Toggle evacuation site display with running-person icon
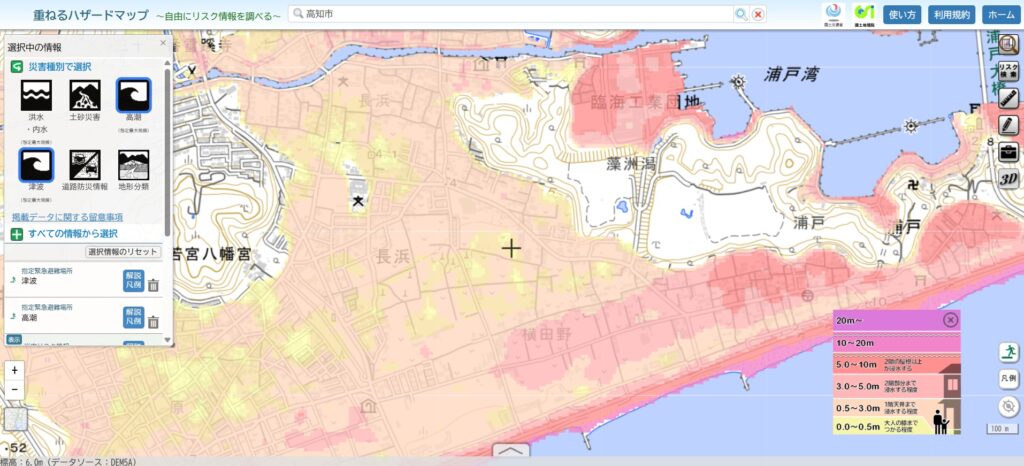 1009,351
